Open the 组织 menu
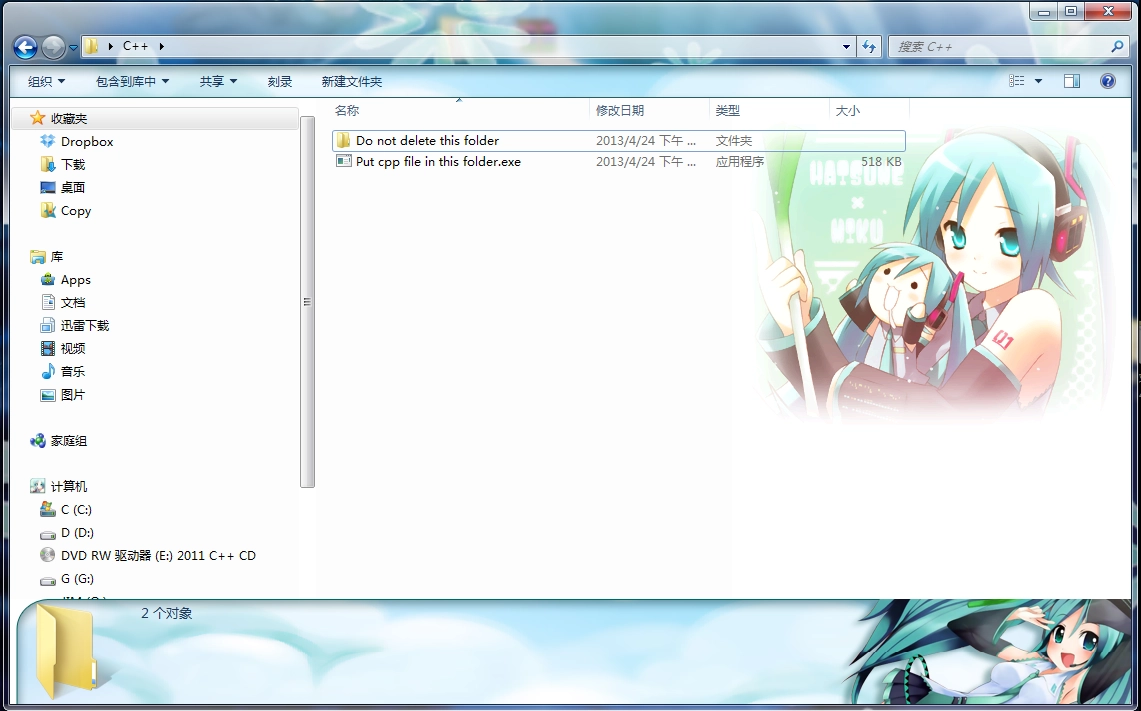Image resolution: width=1141 pixels, height=711 pixels. [47, 82]
